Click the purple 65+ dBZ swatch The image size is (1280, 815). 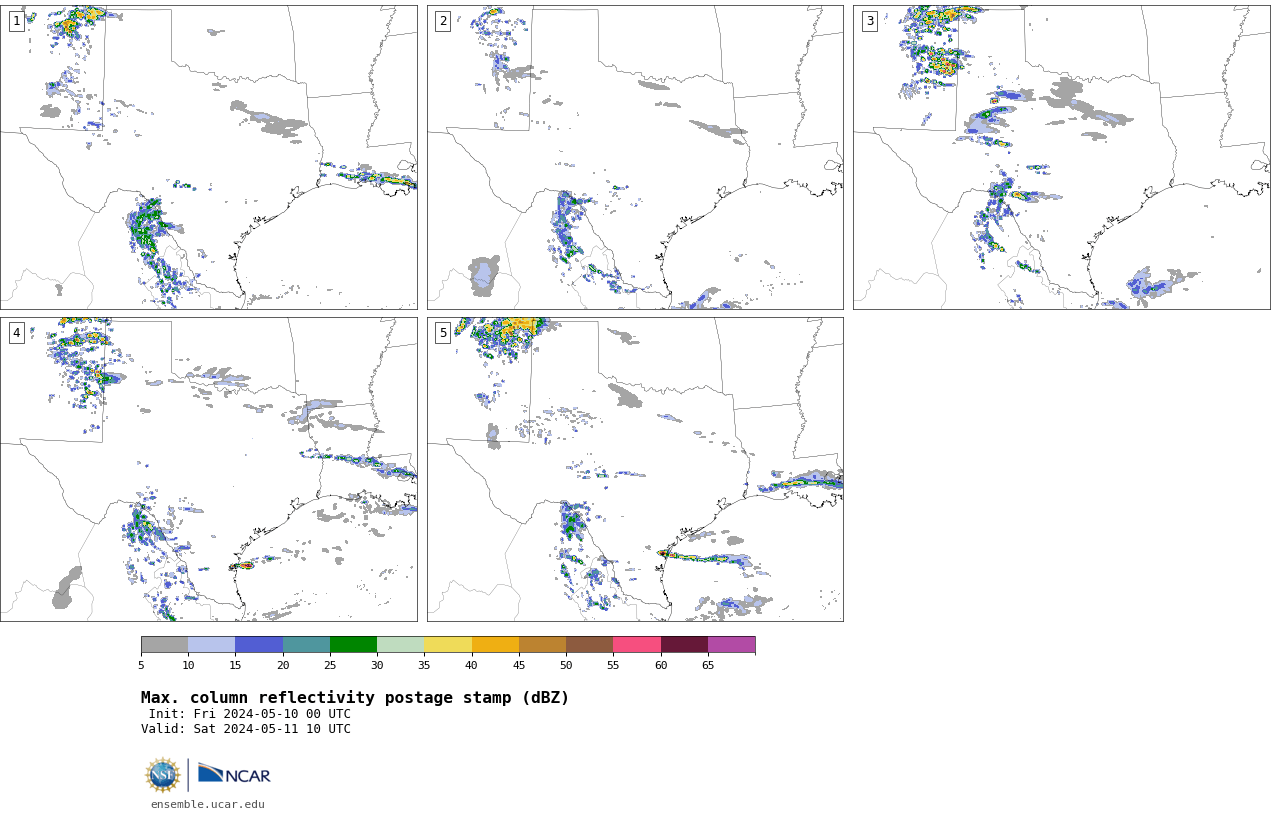pos(731,644)
